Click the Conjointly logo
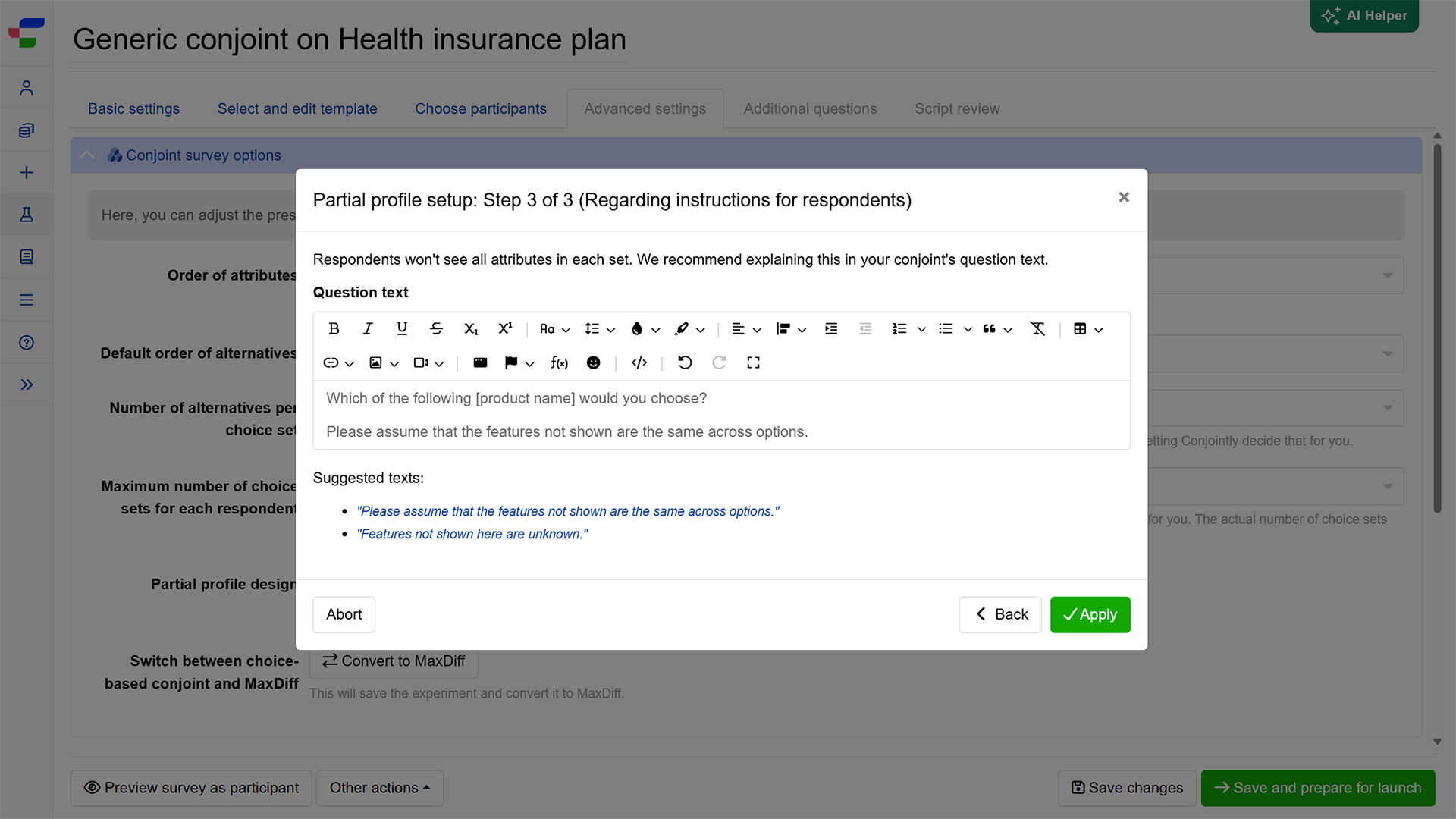 click(x=27, y=33)
